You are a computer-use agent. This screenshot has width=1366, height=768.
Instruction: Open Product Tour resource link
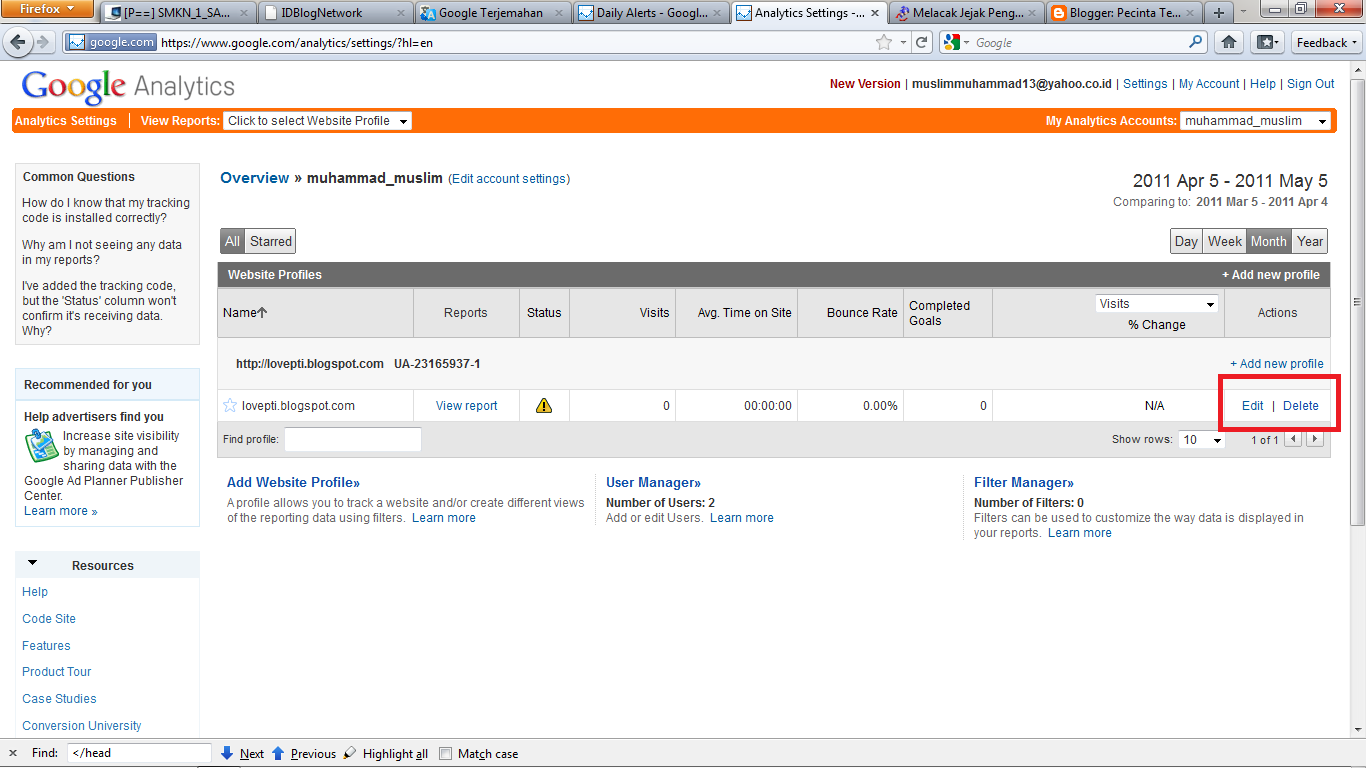coord(57,672)
